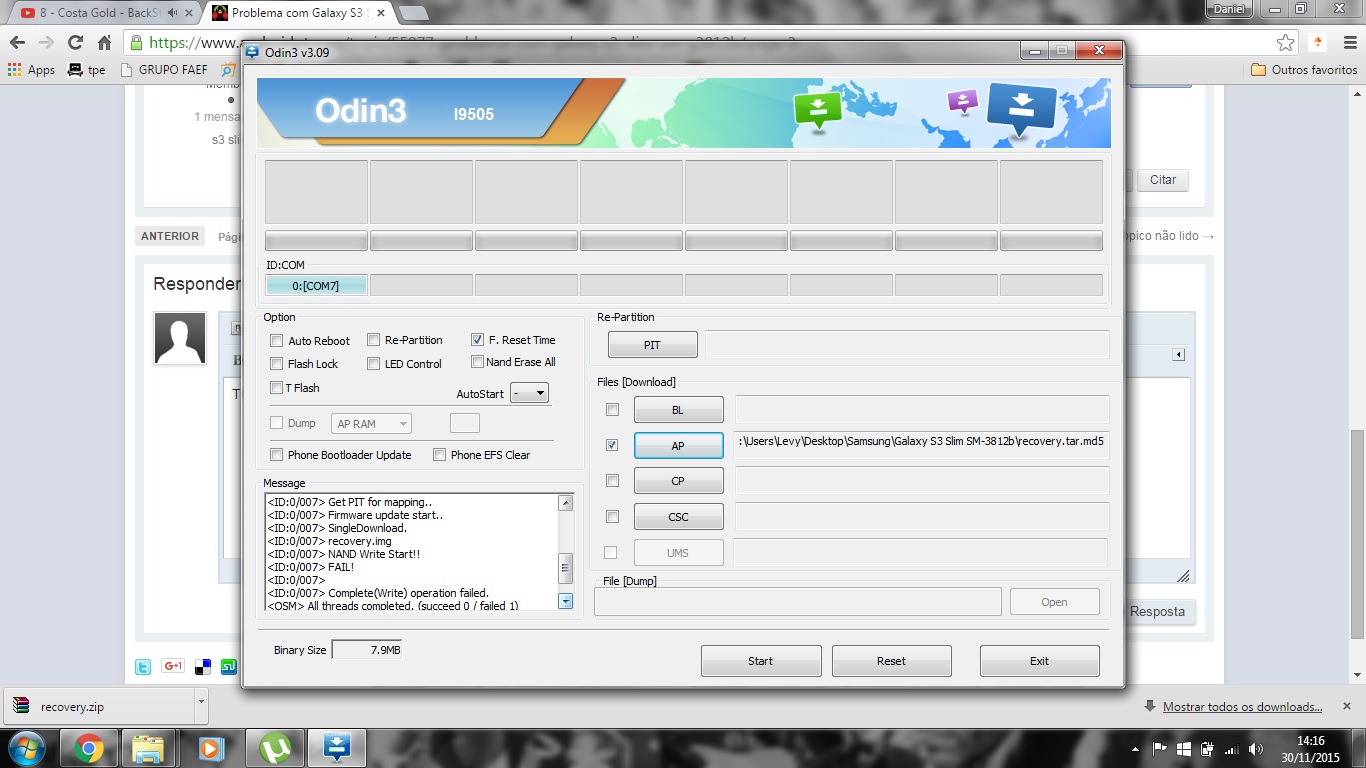This screenshot has height=768, width=1366.
Task: Open a new Chrome tab
Action: click(x=413, y=13)
